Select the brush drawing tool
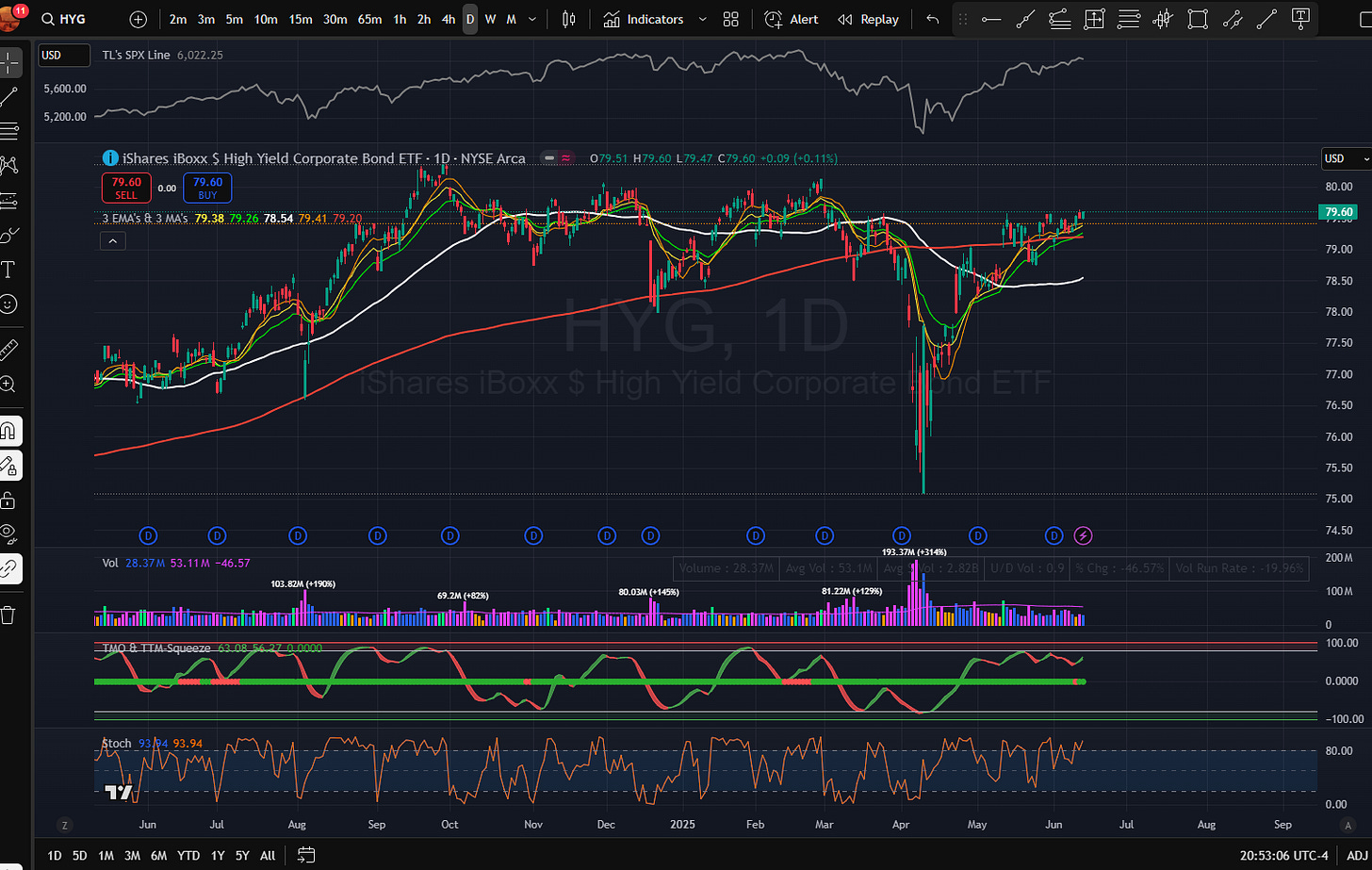 click(11, 235)
